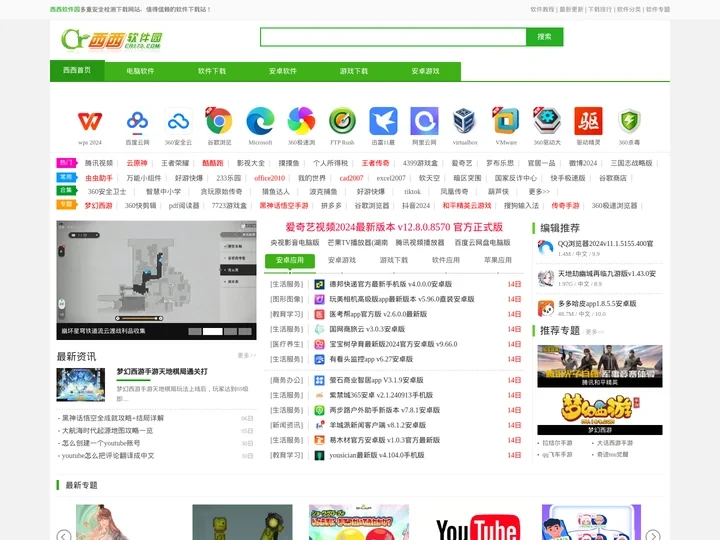
Task: Click 更多>> in the 合集 row
Action: click(539, 191)
